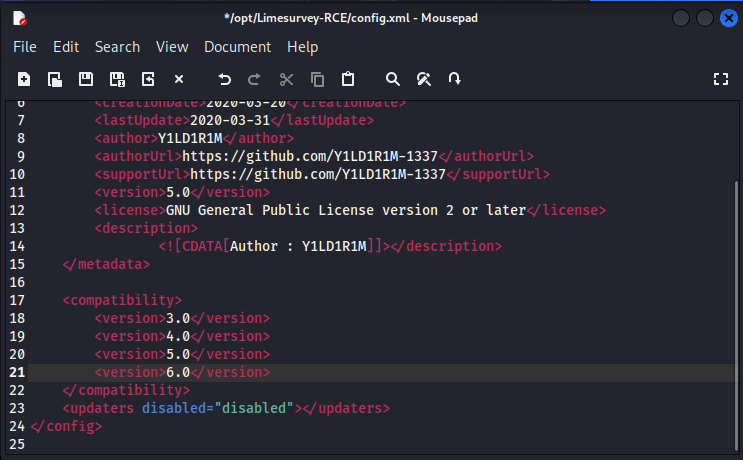743x460 pixels.
Task: Click the Paste clipboard icon
Action: coord(348,79)
